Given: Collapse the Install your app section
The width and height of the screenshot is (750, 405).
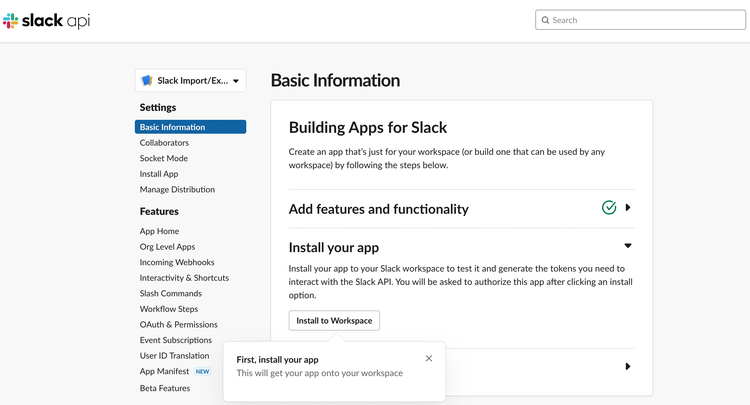Looking at the screenshot, I should pyautogui.click(x=628, y=246).
